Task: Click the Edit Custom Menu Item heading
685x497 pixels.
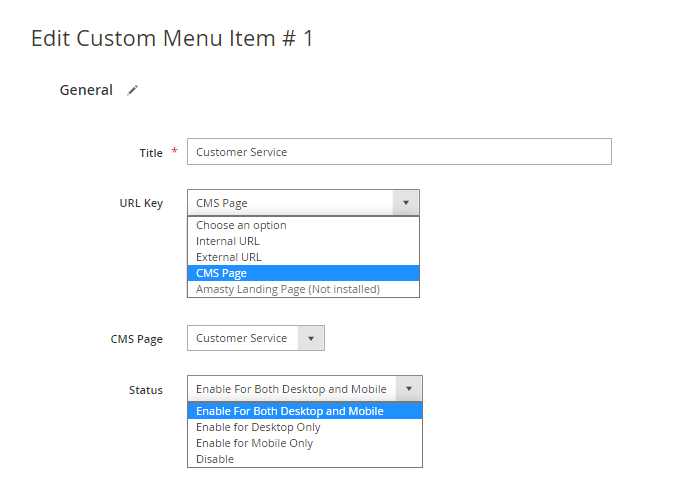Action: pyautogui.click(x=172, y=38)
